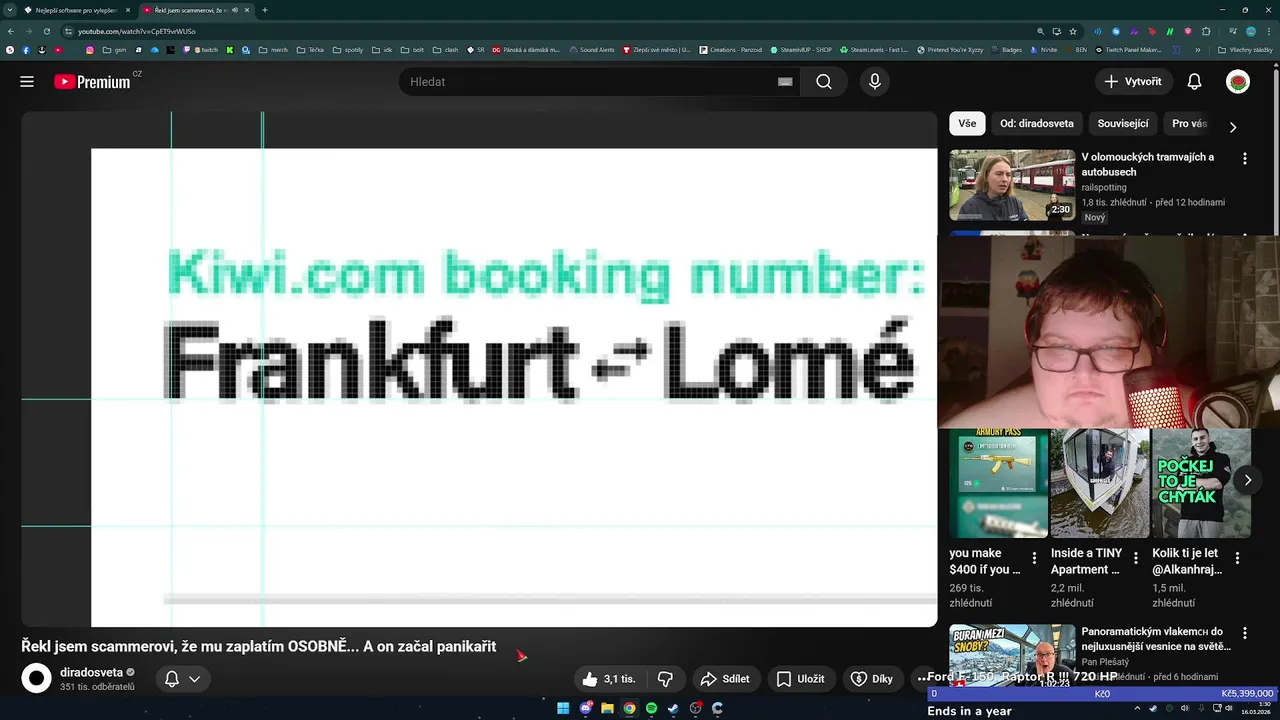The width and height of the screenshot is (1280, 720).
Task: Open options for Kolik ti je let short
Action: click(1237, 558)
